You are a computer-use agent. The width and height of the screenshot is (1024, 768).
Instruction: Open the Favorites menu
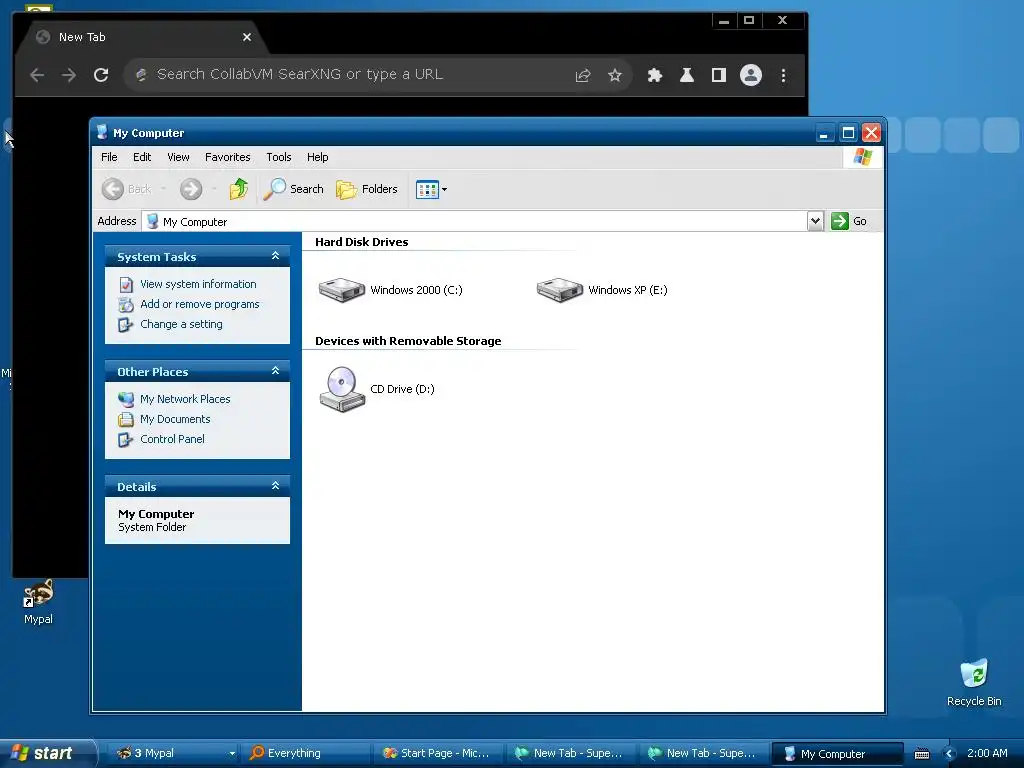click(x=227, y=157)
